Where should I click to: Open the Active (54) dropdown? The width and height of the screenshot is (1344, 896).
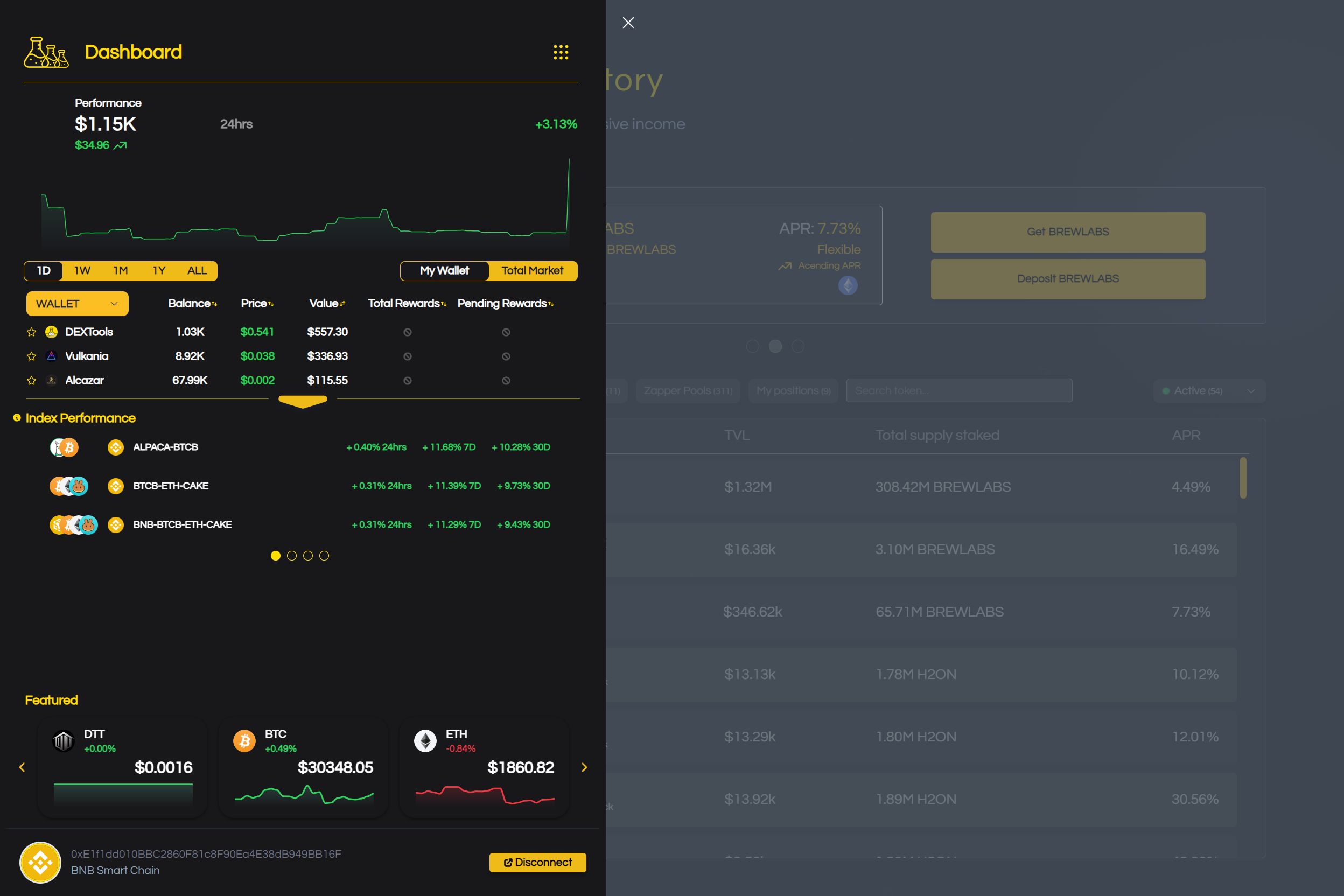tap(1209, 391)
